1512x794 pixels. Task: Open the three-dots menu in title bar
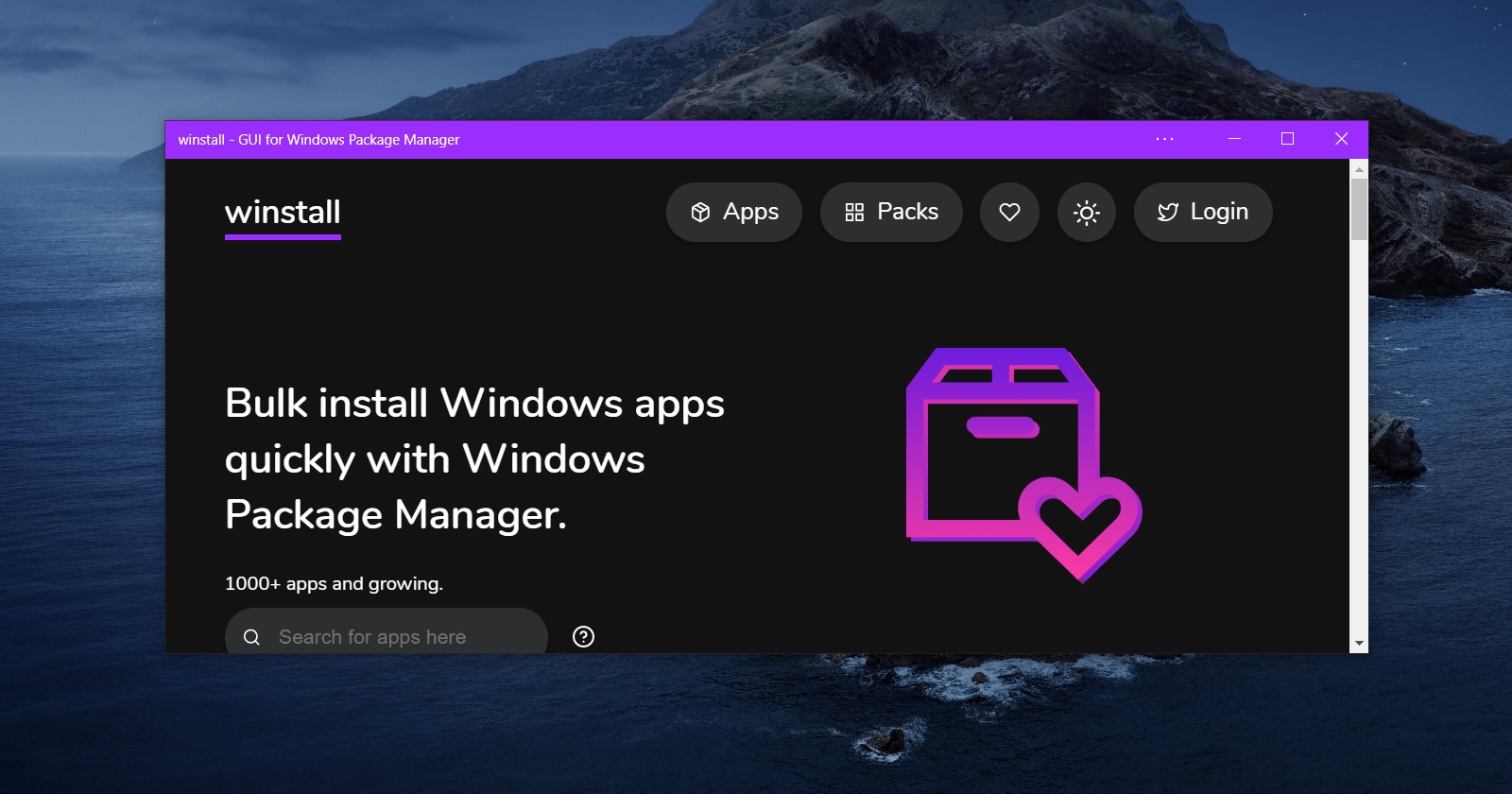tap(1164, 139)
